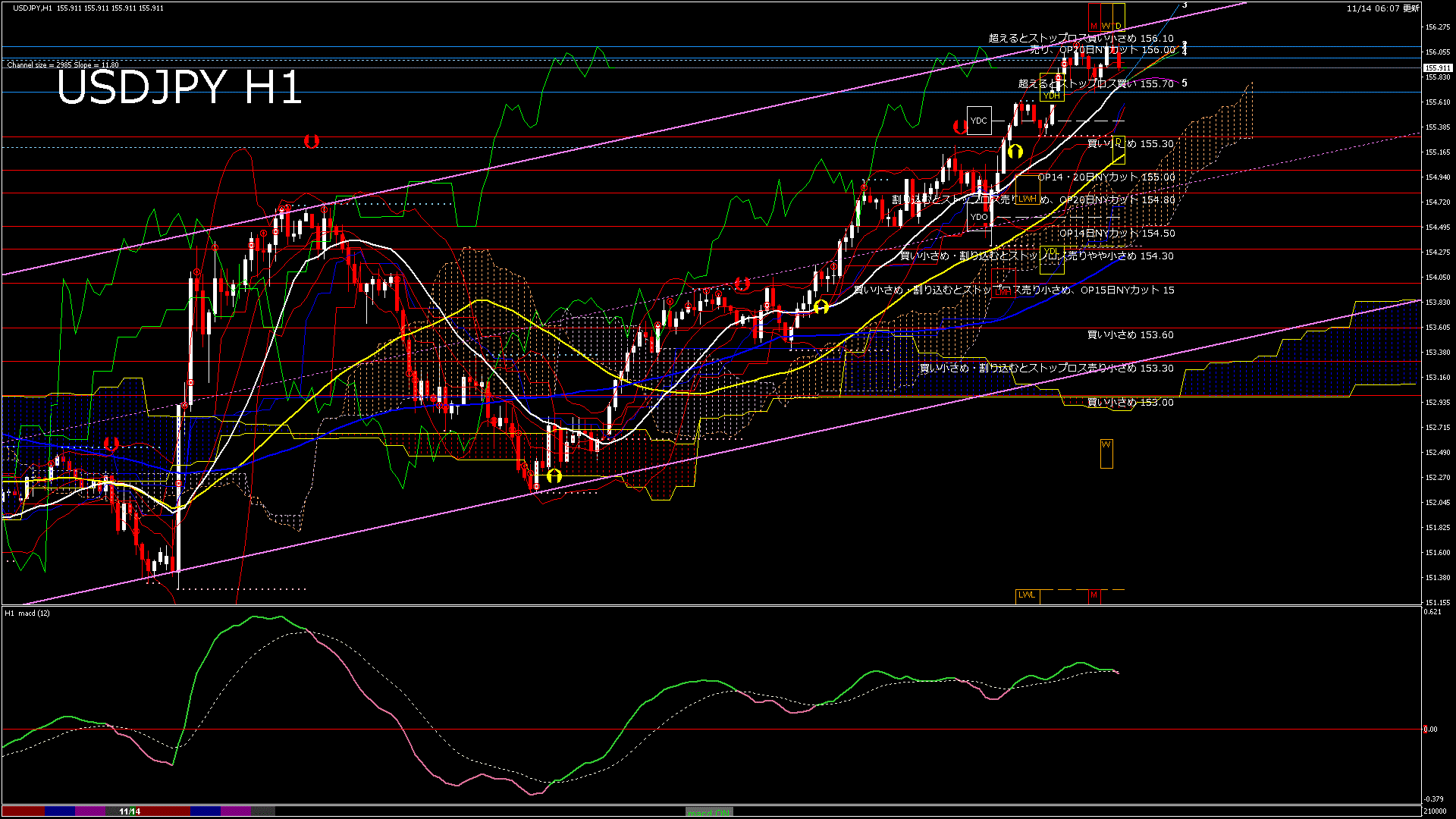This screenshot has width=1456, height=819.
Task: Click the 153.830 price axis value
Action: tap(1438, 303)
